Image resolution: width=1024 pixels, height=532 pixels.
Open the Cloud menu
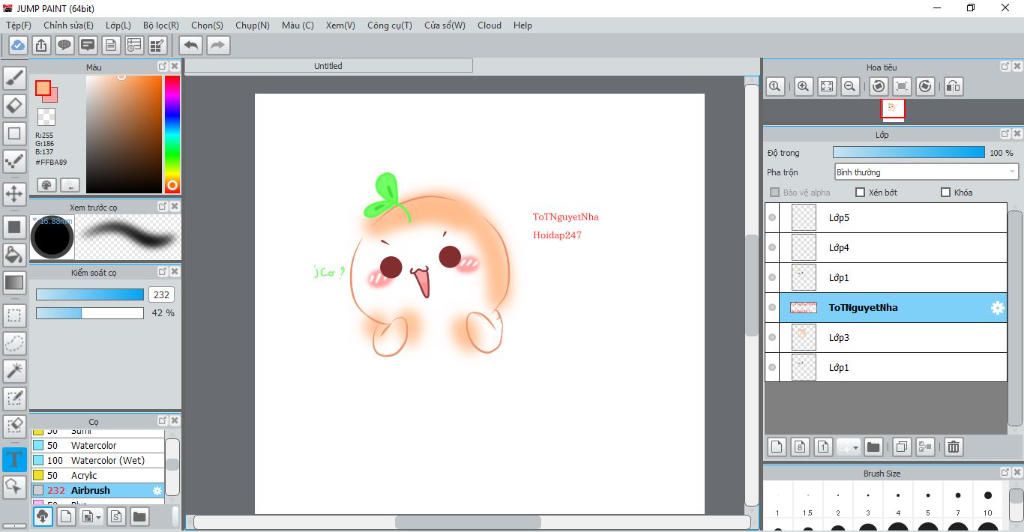pyautogui.click(x=489, y=25)
